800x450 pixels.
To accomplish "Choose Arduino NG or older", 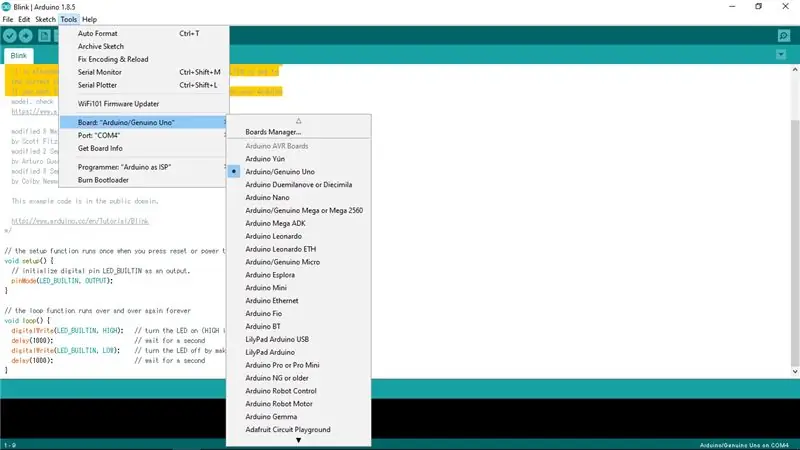I will pos(298,378).
